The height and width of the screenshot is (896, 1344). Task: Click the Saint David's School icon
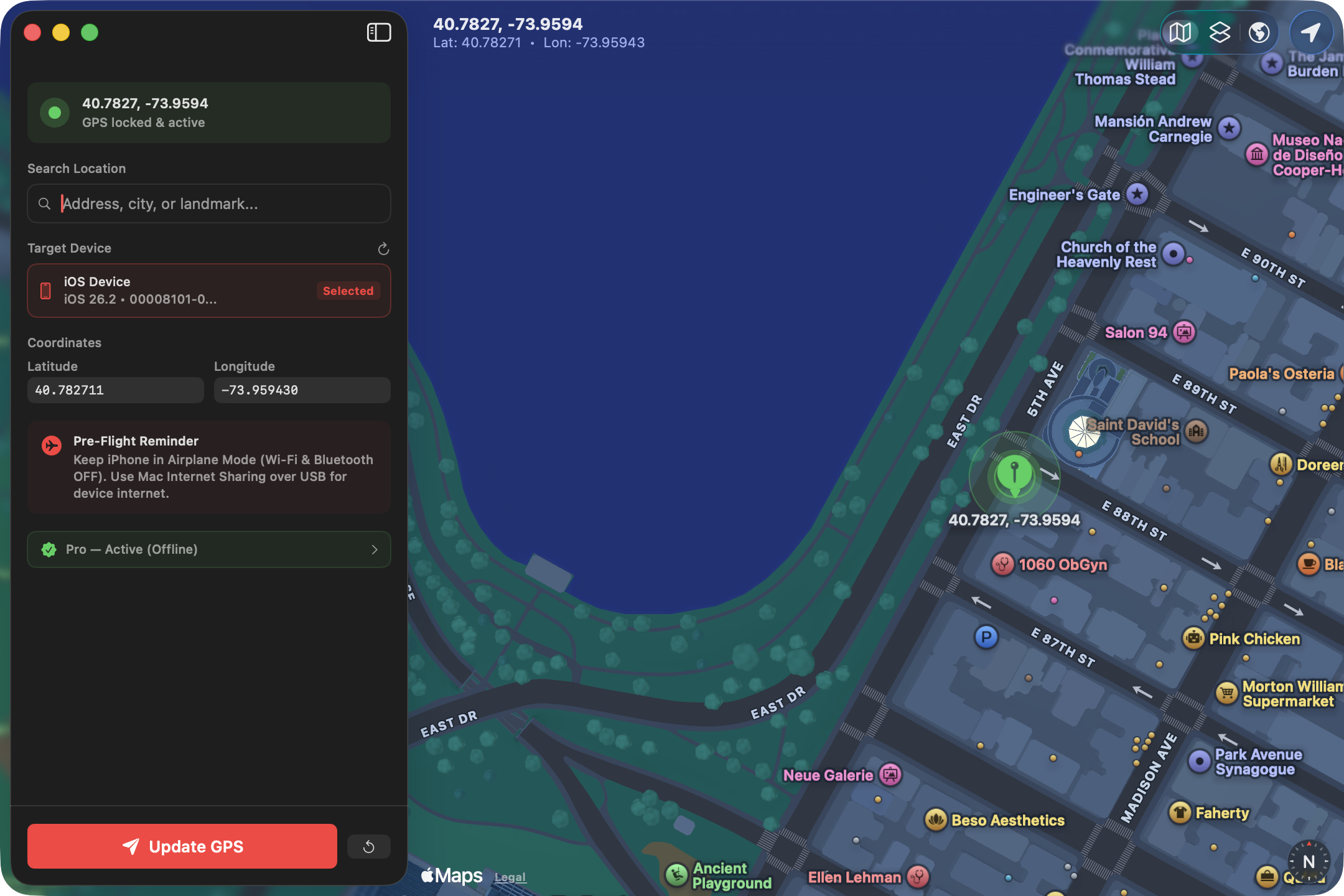coord(1196,431)
